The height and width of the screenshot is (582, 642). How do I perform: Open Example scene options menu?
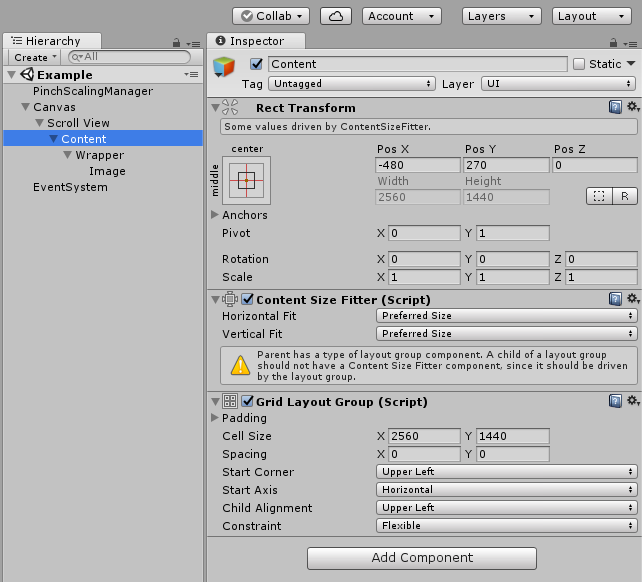191,74
